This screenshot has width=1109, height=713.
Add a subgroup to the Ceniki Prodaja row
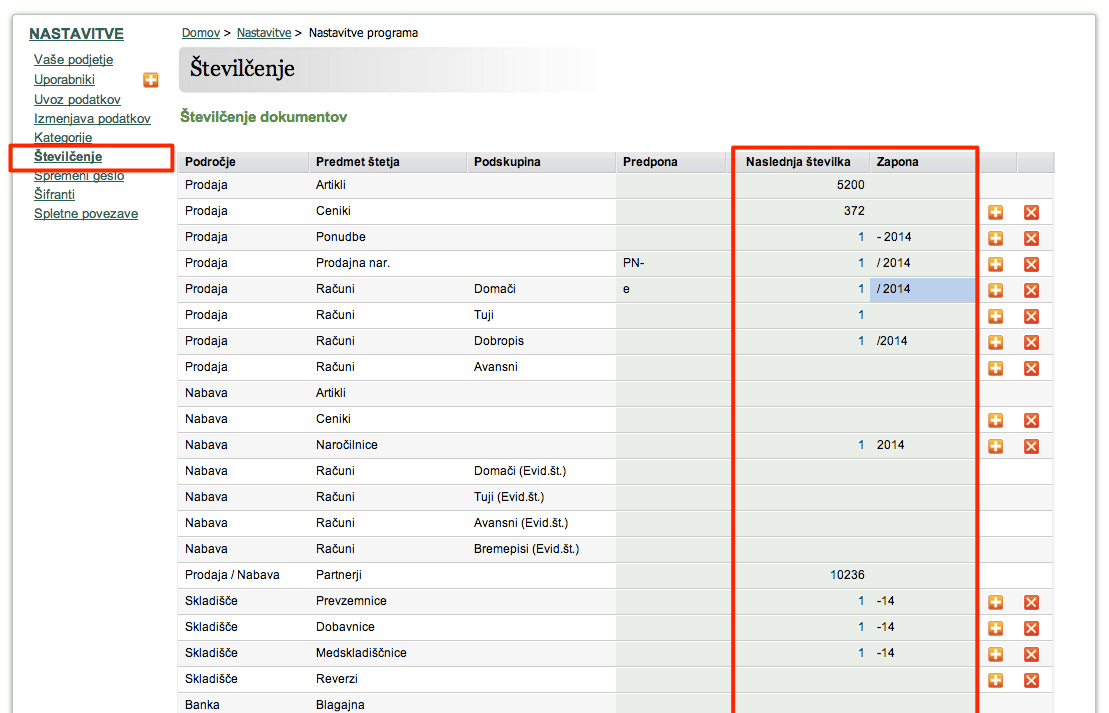point(995,212)
